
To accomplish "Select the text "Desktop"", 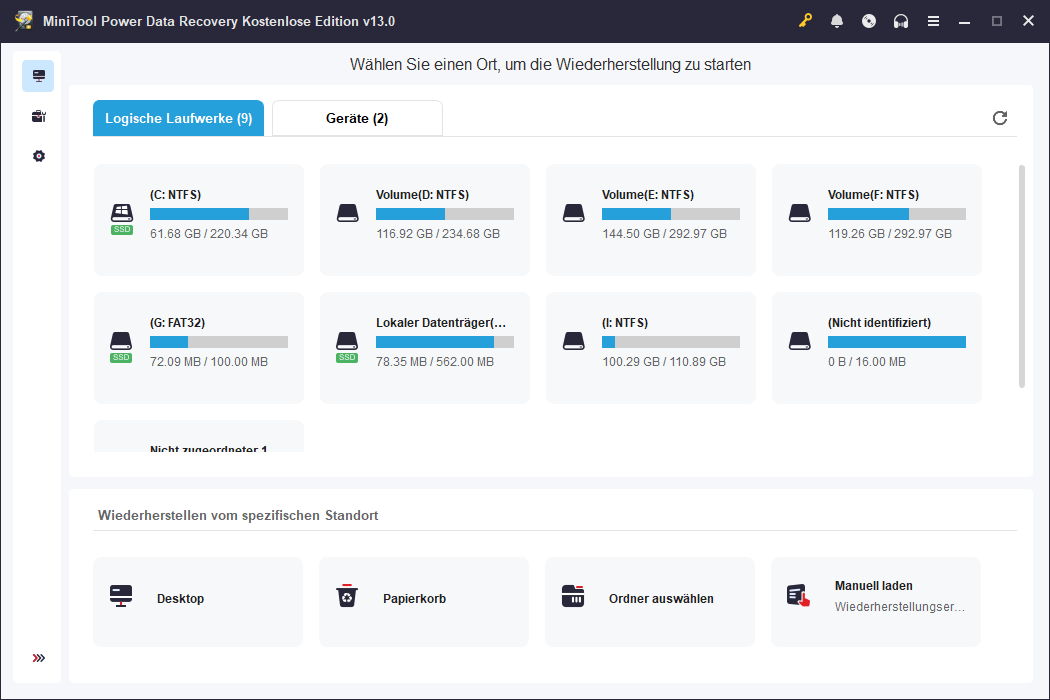I will (180, 599).
